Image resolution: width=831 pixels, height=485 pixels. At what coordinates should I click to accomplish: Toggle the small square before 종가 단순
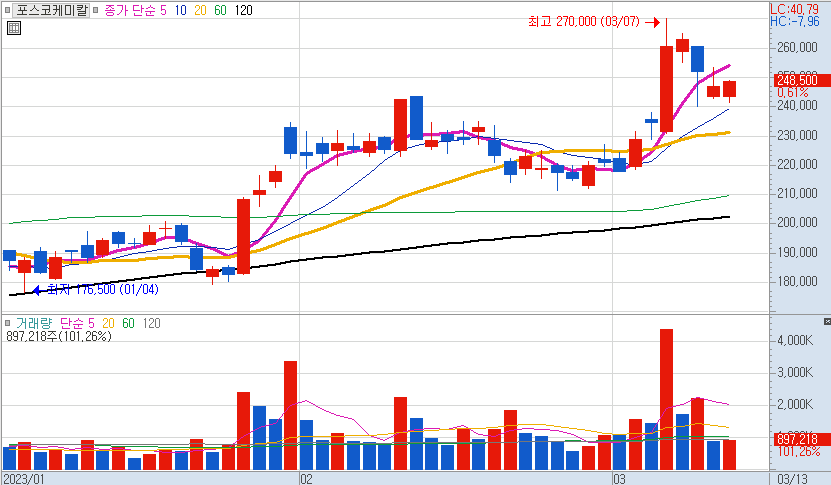(96, 10)
